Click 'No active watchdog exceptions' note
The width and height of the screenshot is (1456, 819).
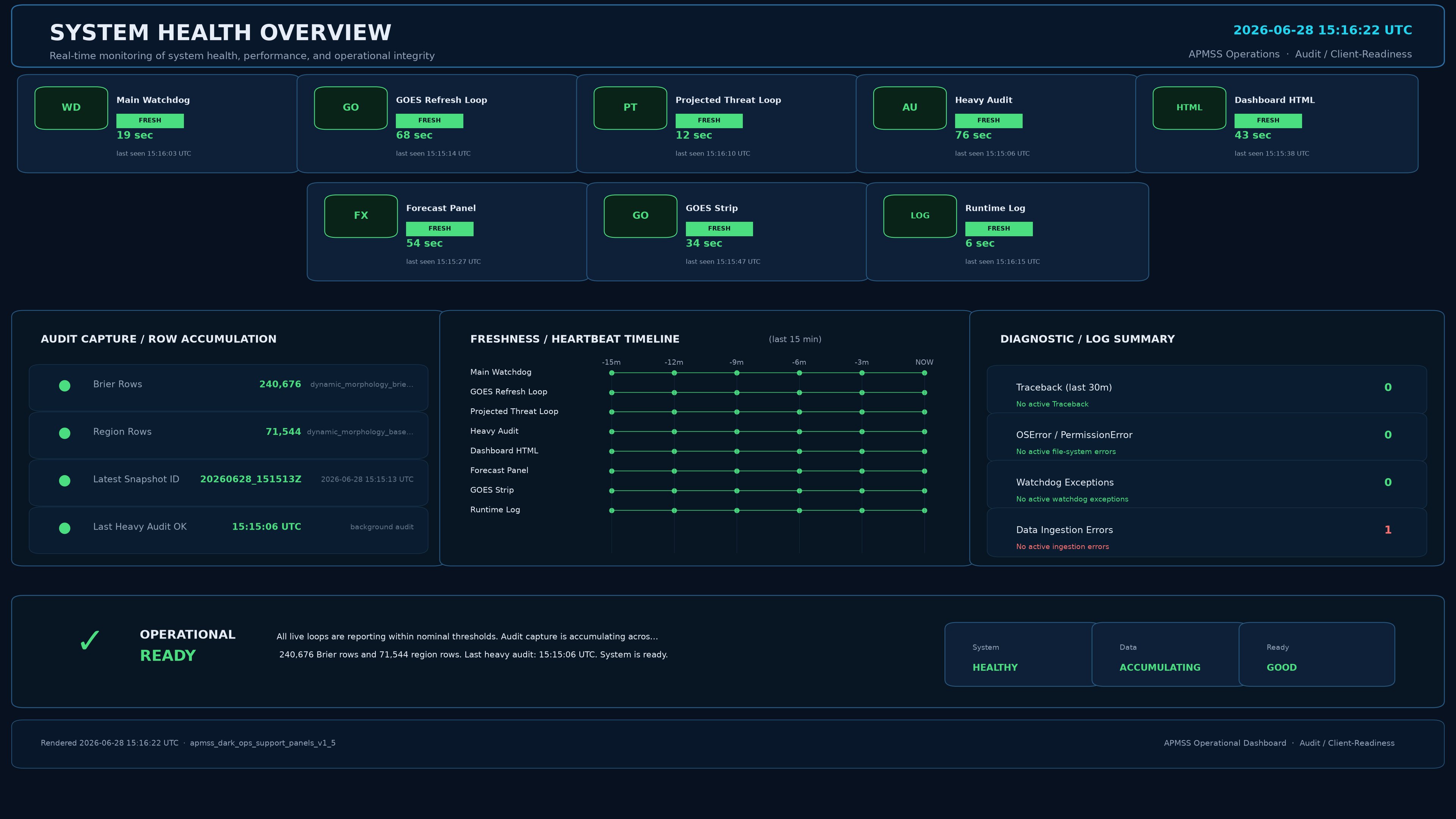(x=1072, y=499)
